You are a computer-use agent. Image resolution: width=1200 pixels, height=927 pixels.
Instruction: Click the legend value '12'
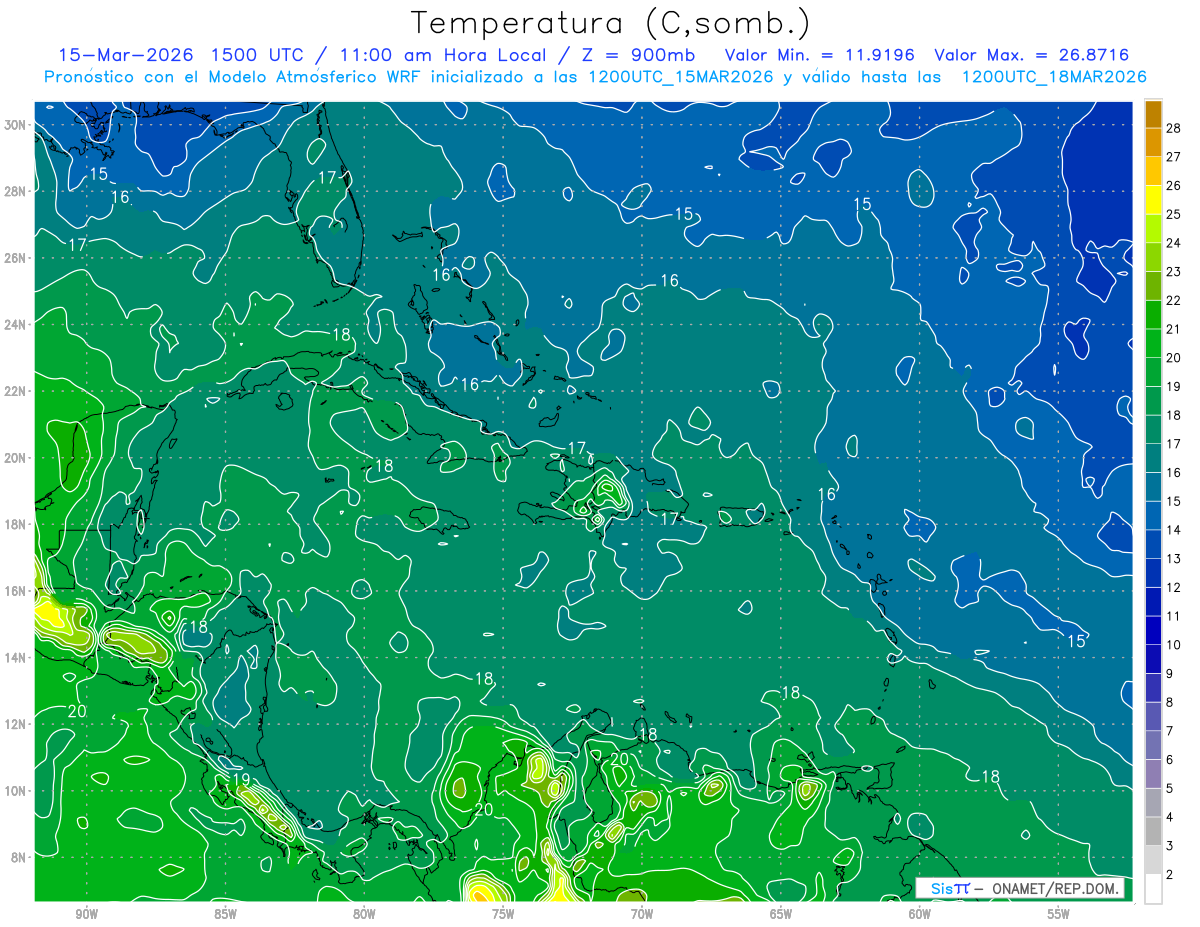1173,587
